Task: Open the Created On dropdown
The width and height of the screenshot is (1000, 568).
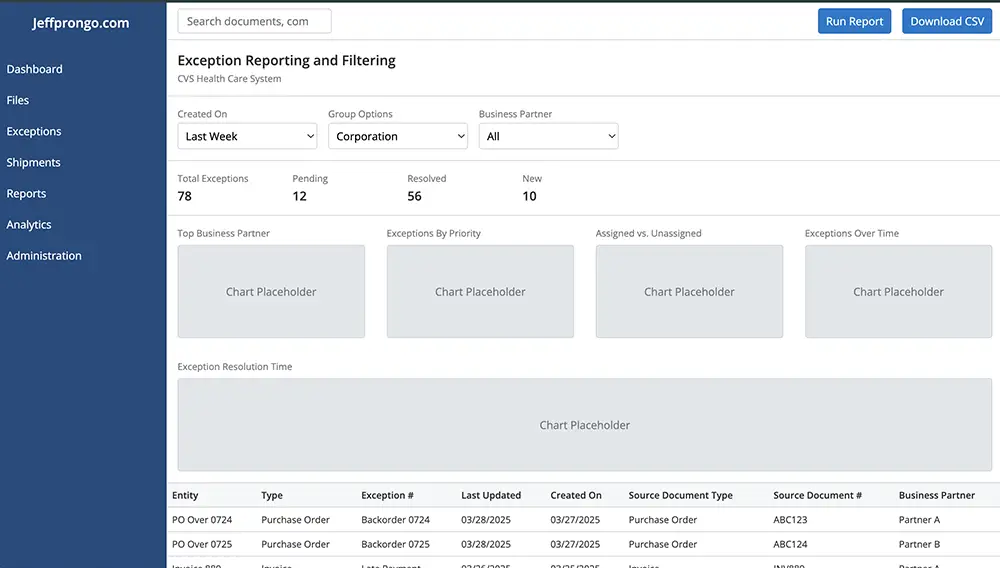Action: pyautogui.click(x=247, y=136)
